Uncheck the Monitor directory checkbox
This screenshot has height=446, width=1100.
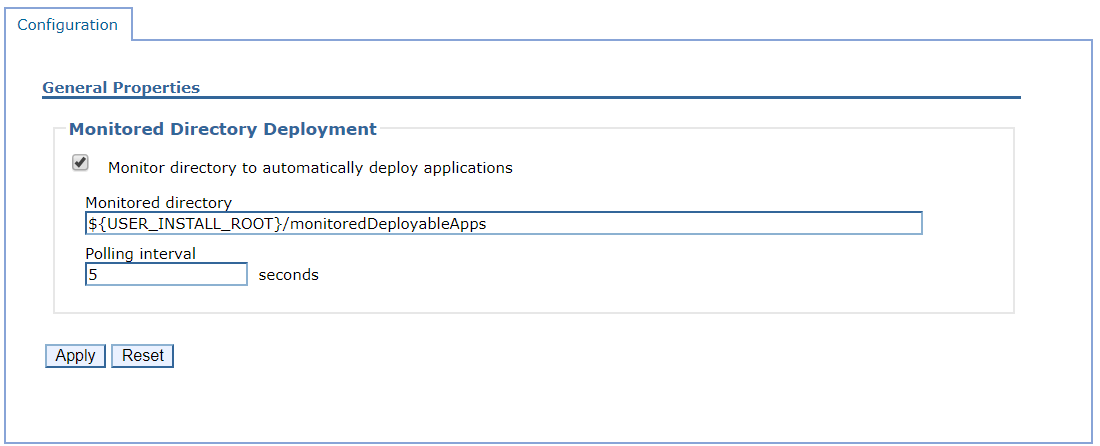point(80,163)
